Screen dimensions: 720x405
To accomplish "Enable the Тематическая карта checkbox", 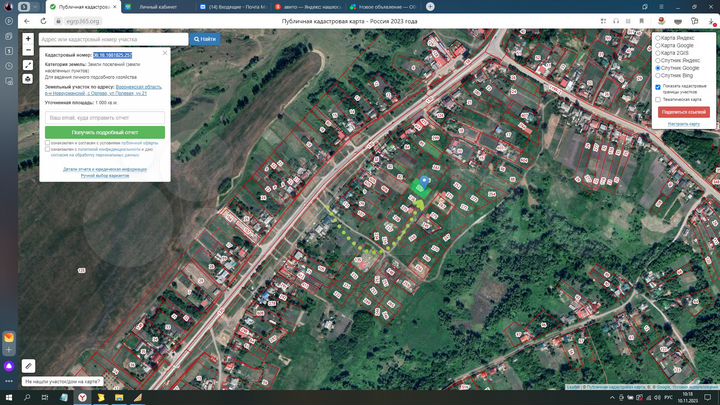I will pyautogui.click(x=658, y=99).
